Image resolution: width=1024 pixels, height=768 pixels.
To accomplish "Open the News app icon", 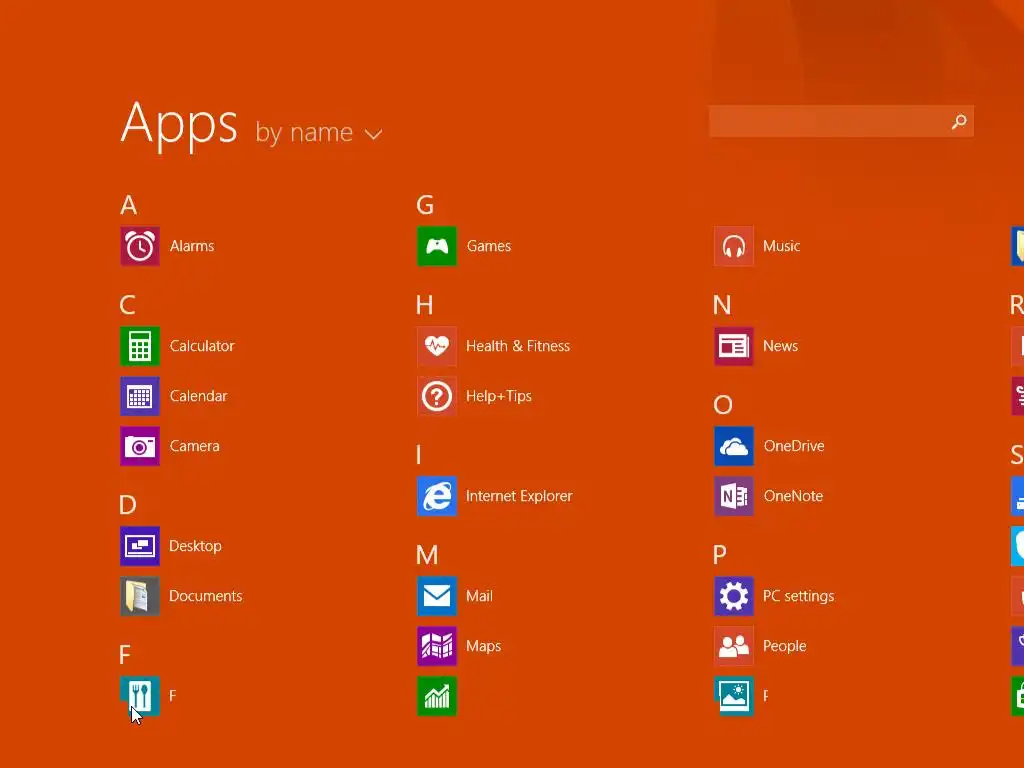I will (x=734, y=346).
